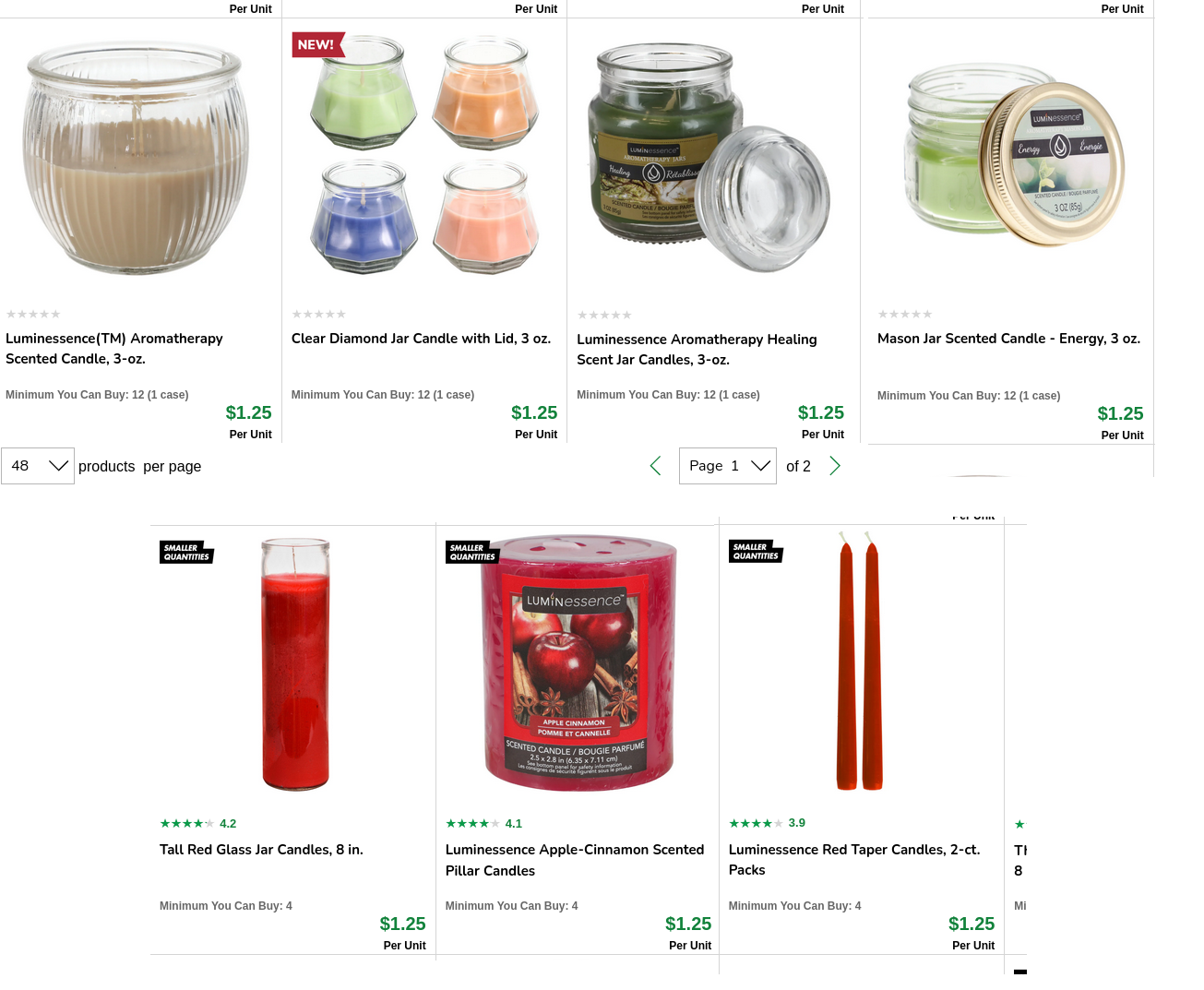The width and height of the screenshot is (1204, 990).
Task: Select the Apple-Cinnamon pillar candle image
Action: (x=578, y=662)
